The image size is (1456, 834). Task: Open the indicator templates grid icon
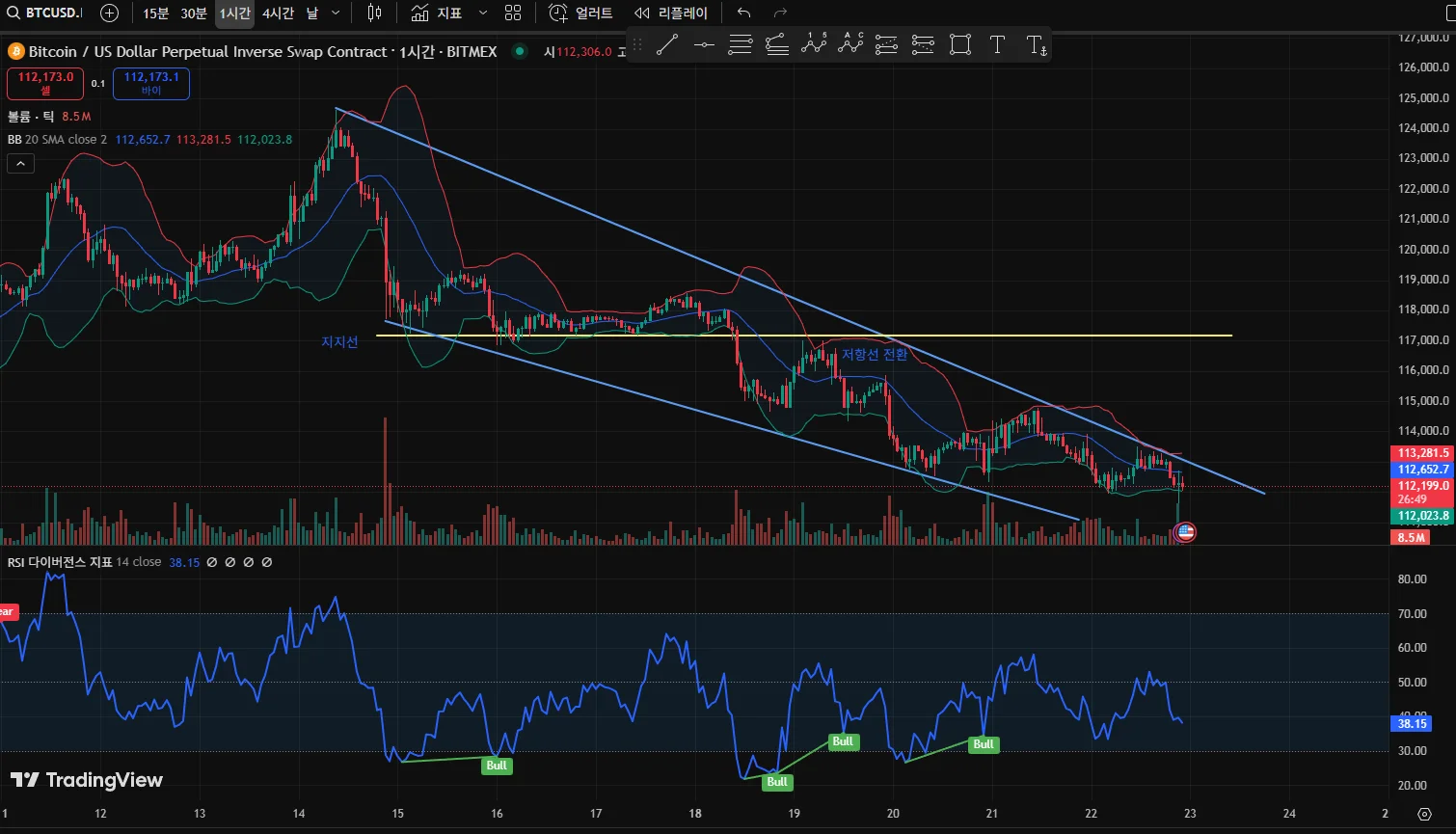coord(513,13)
